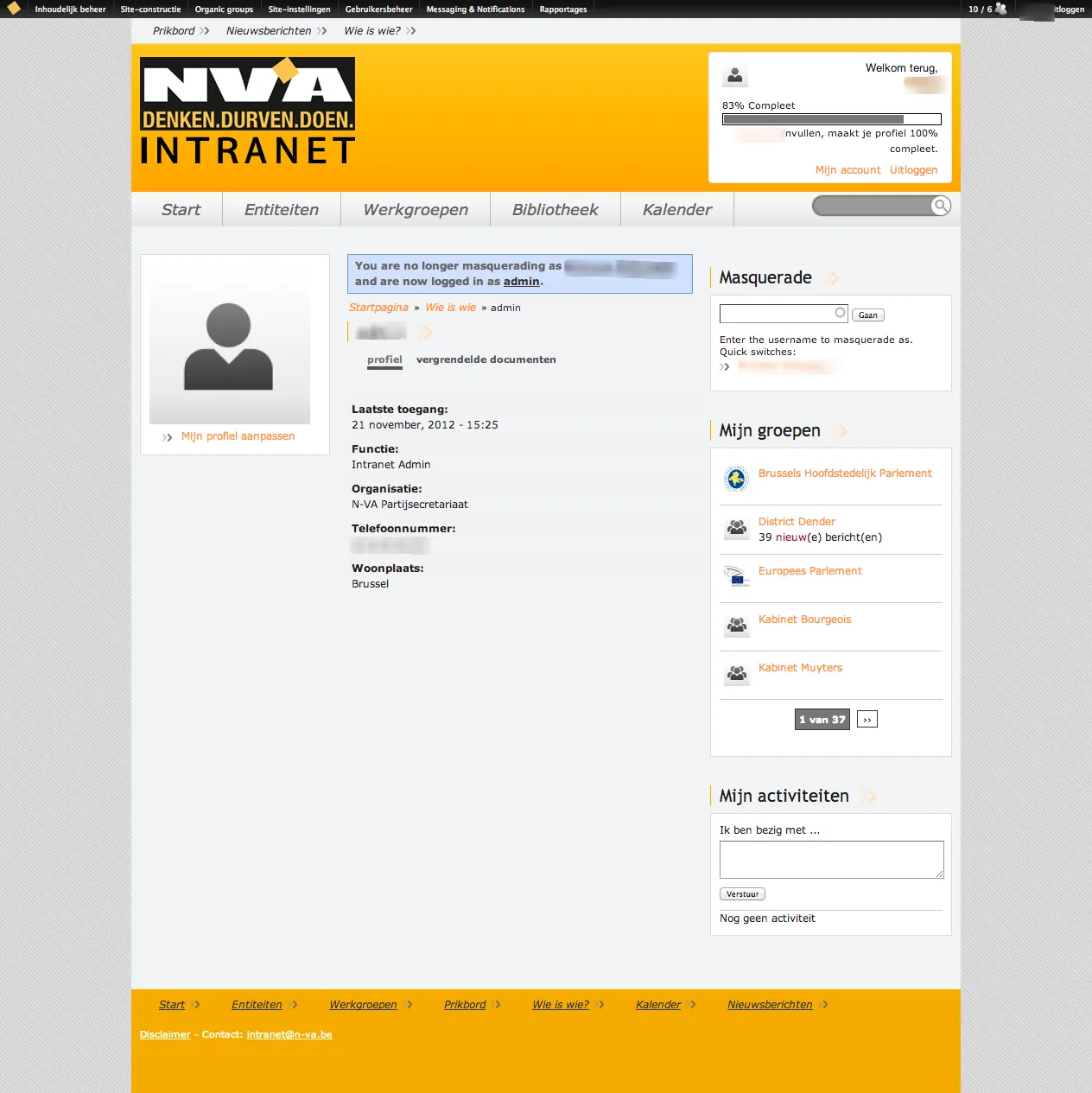Click the yellow diamond admin menu icon
Image resolution: width=1092 pixels, height=1093 pixels.
[14, 9]
